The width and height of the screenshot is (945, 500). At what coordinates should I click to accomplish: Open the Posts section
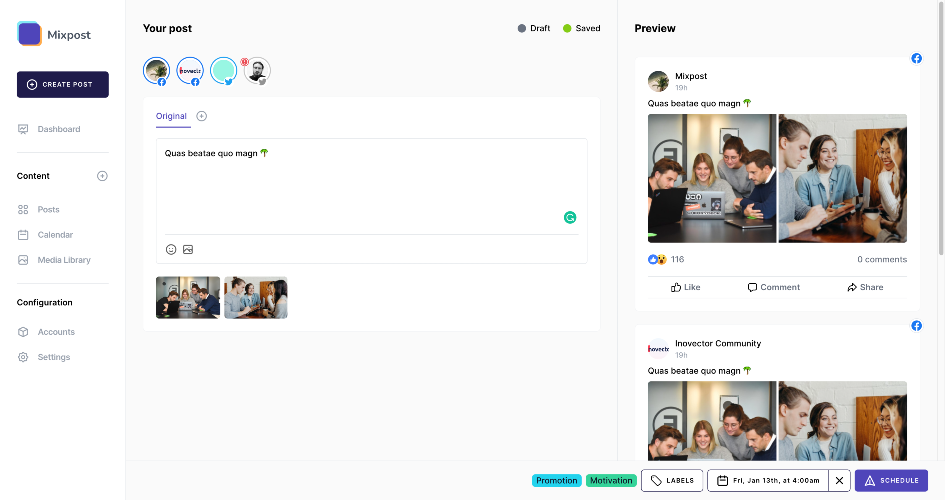[x=48, y=210]
